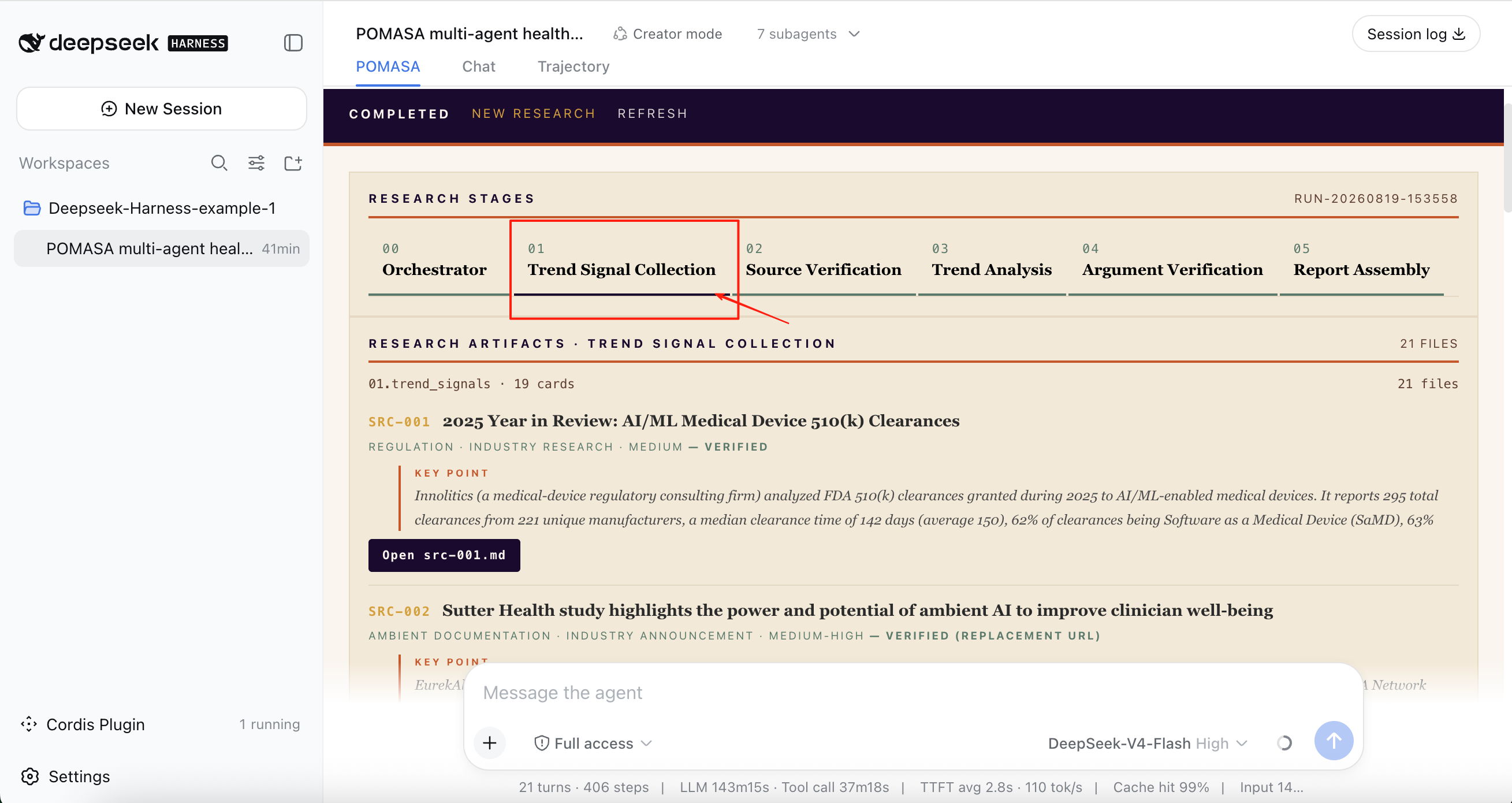Open src-001.md file
Image resolution: width=1512 pixels, height=803 pixels.
coord(444,555)
